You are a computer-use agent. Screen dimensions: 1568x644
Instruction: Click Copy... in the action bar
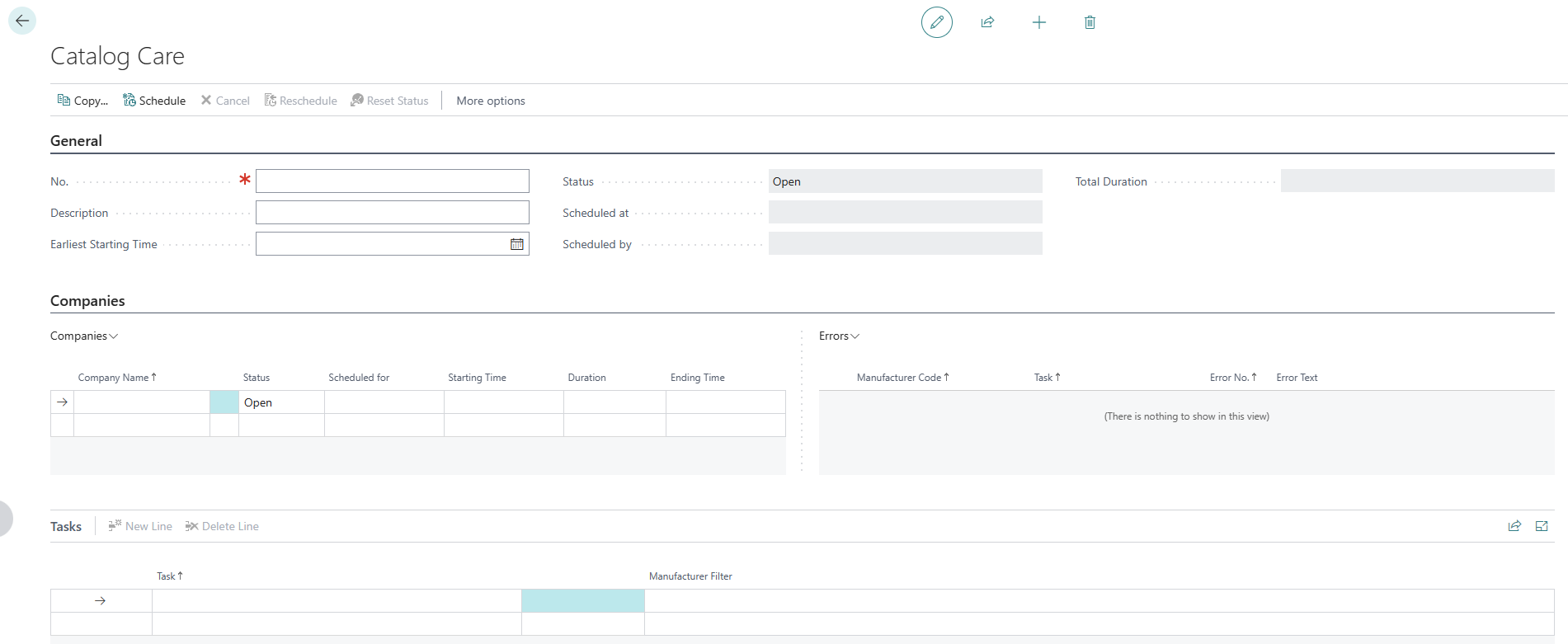tap(82, 101)
